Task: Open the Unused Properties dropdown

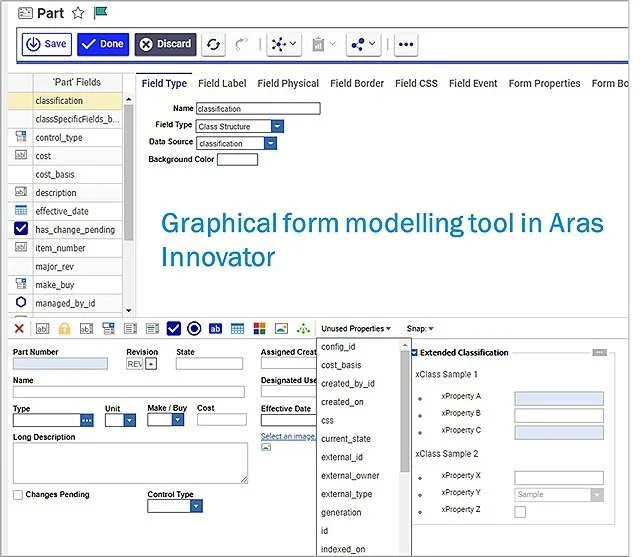Action: point(356,329)
